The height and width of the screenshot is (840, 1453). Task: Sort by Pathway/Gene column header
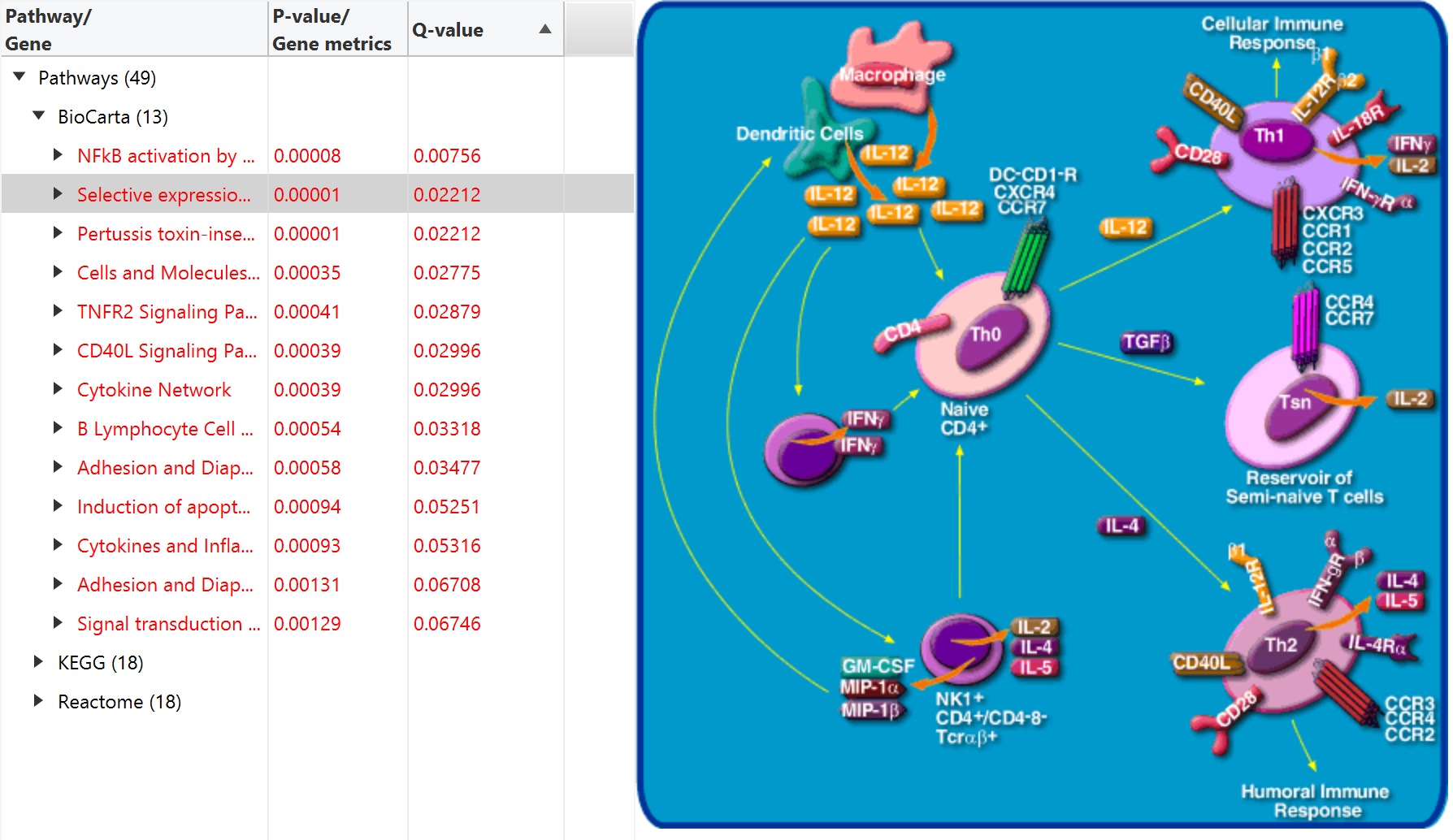click(134, 29)
